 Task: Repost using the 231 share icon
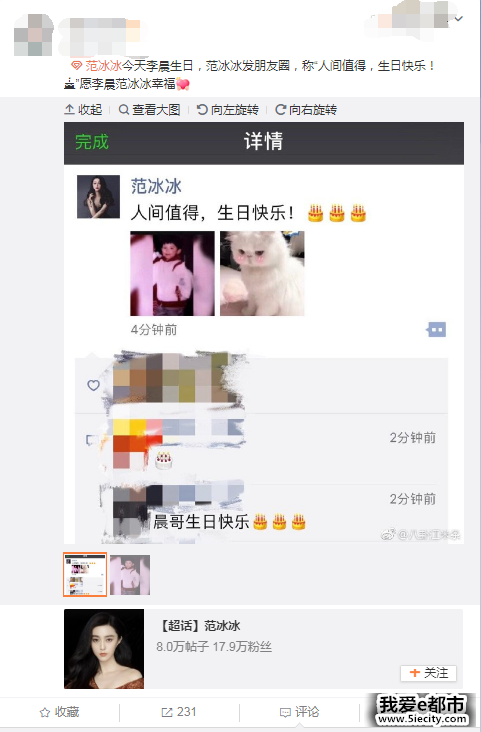coord(179,712)
